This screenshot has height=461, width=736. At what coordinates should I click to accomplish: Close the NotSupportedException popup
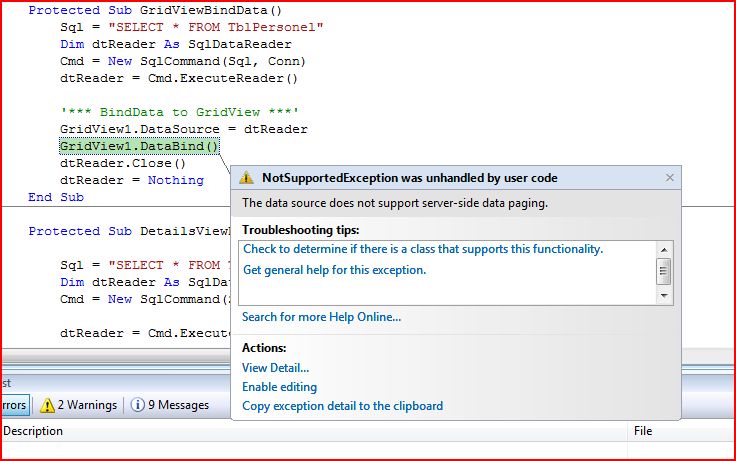pos(669,178)
